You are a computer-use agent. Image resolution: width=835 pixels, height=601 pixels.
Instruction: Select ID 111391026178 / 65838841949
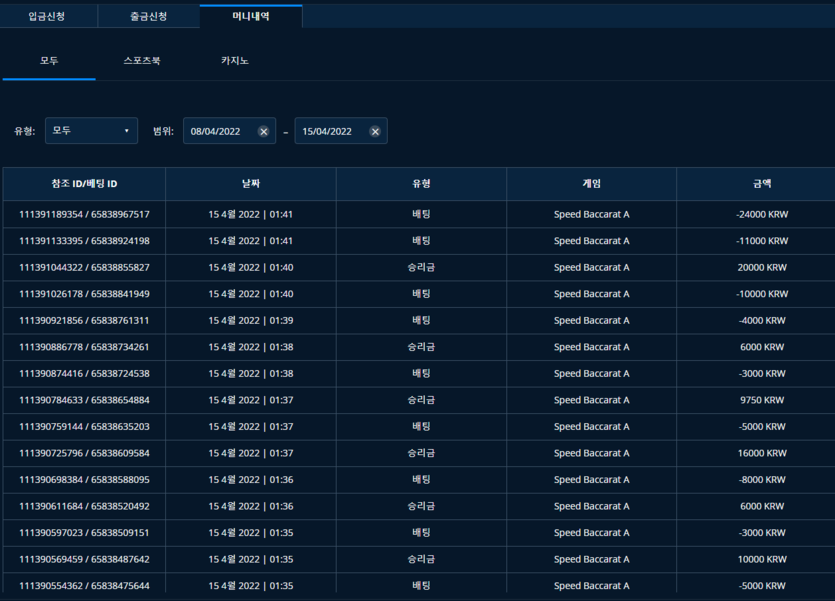(x=84, y=294)
